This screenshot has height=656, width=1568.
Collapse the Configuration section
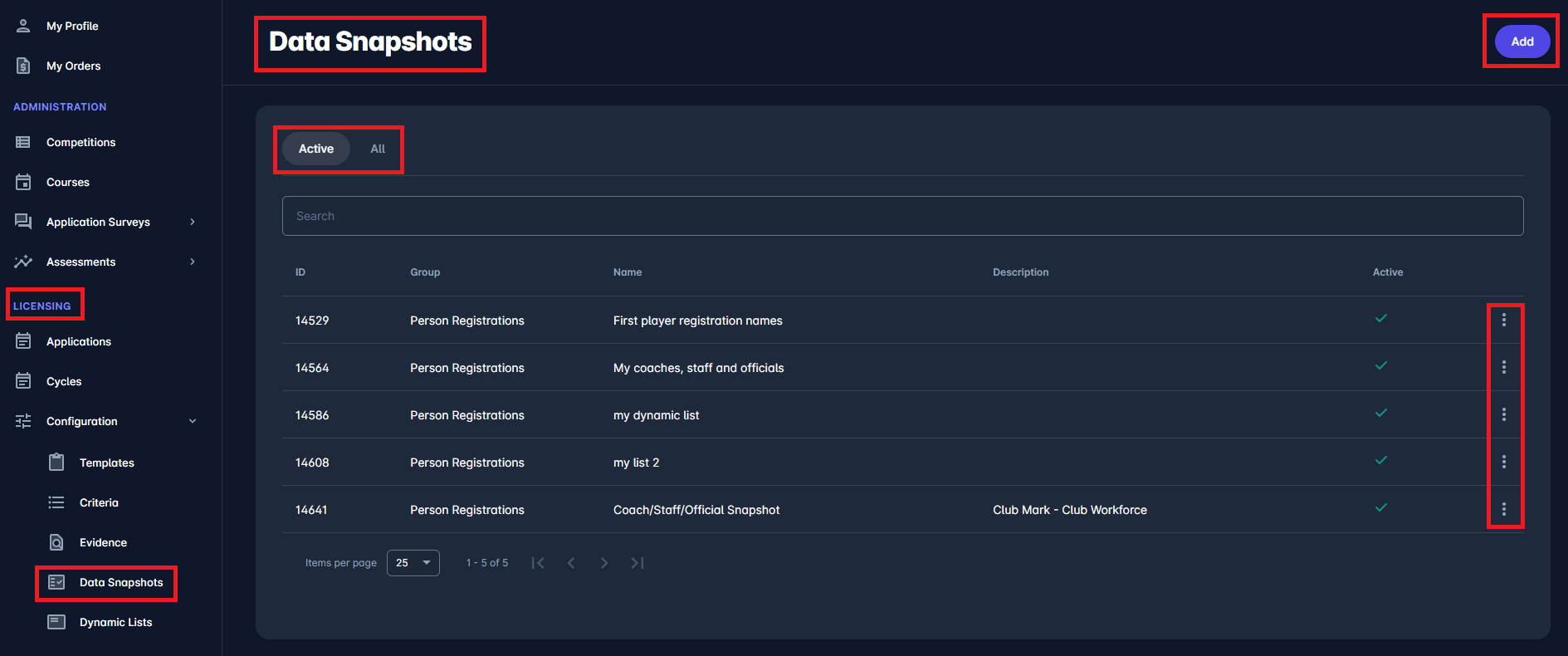point(193,421)
